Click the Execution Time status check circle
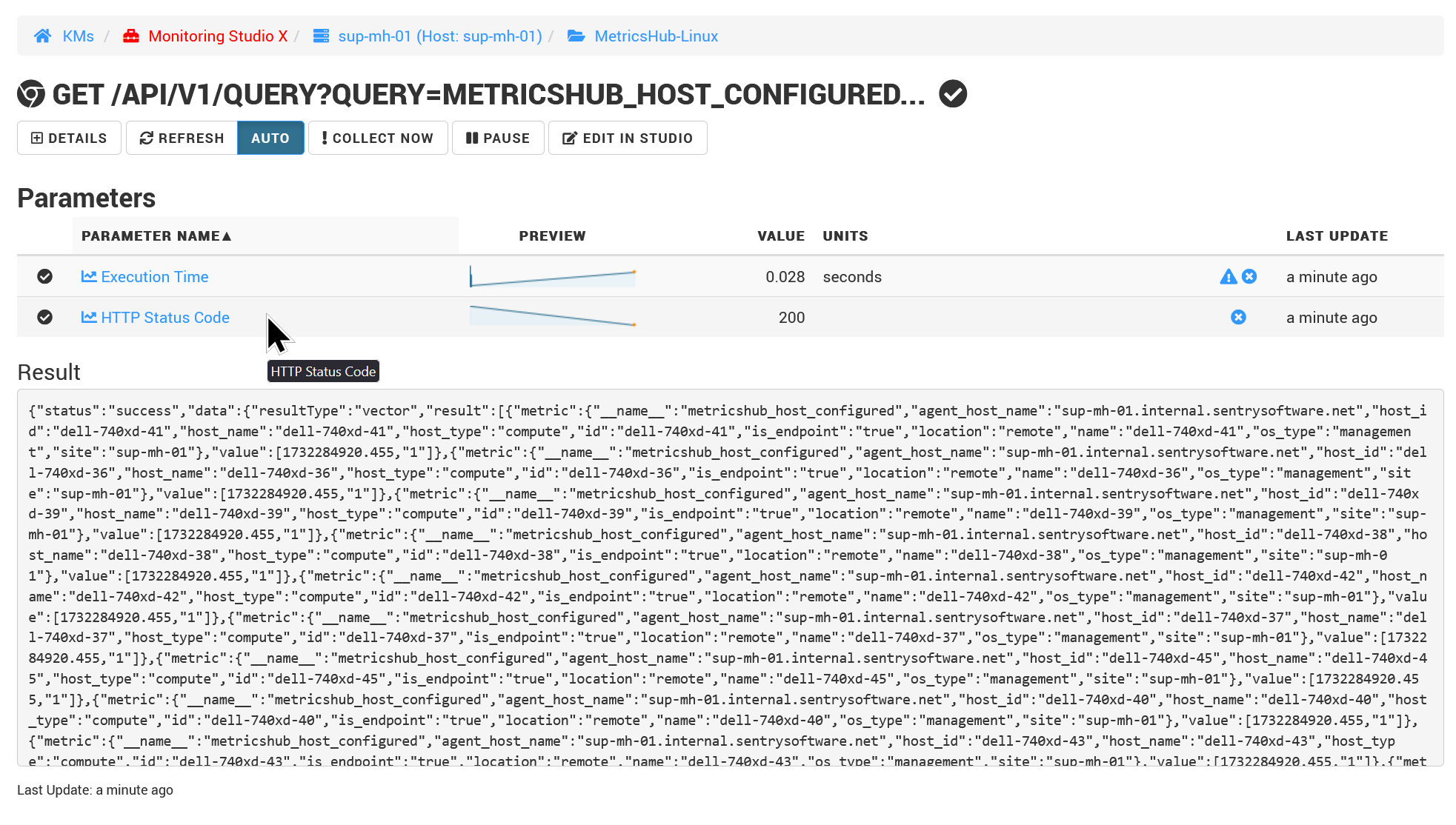 click(45, 277)
